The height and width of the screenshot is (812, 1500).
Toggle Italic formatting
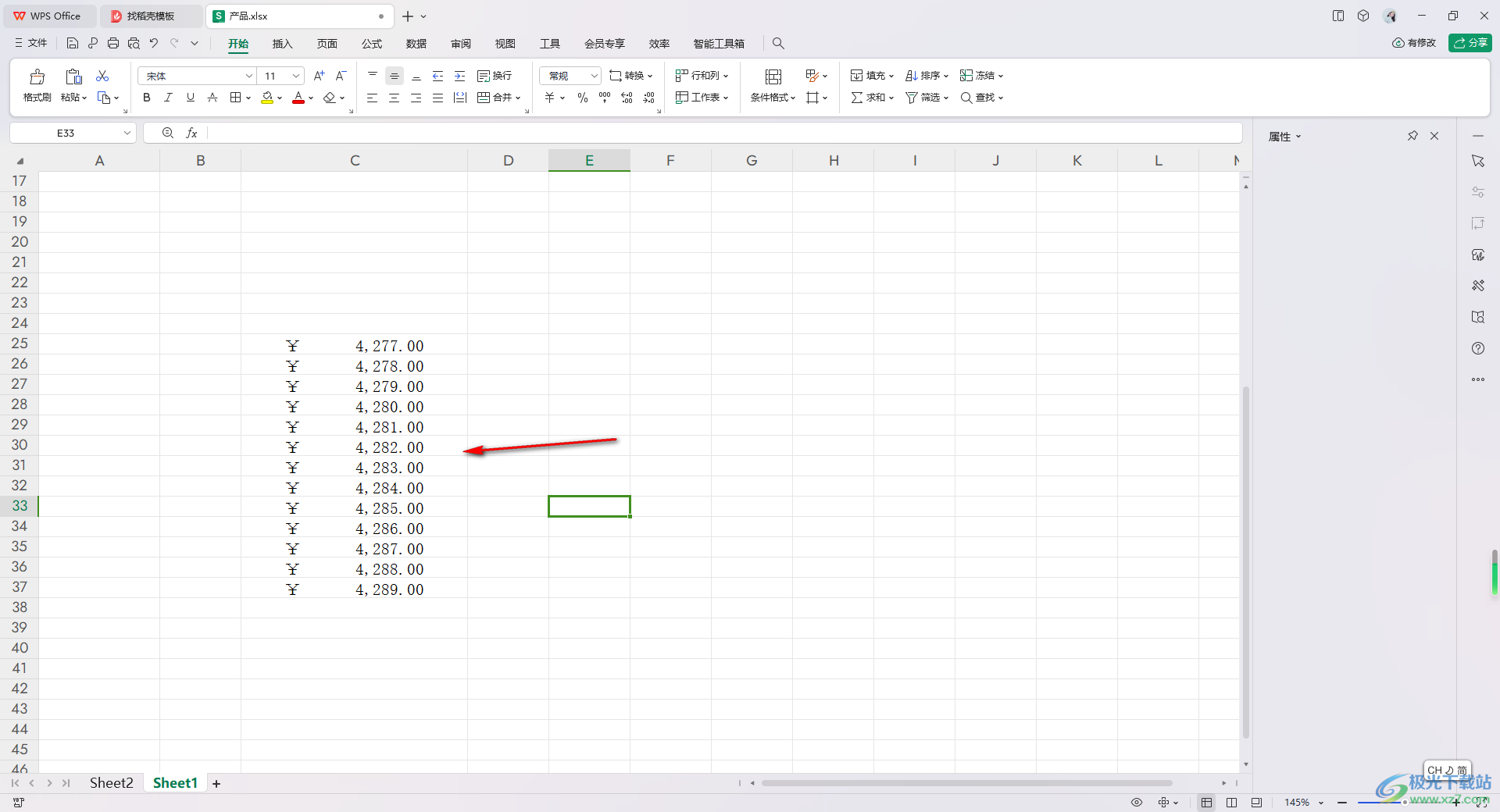[x=168, y=98]
